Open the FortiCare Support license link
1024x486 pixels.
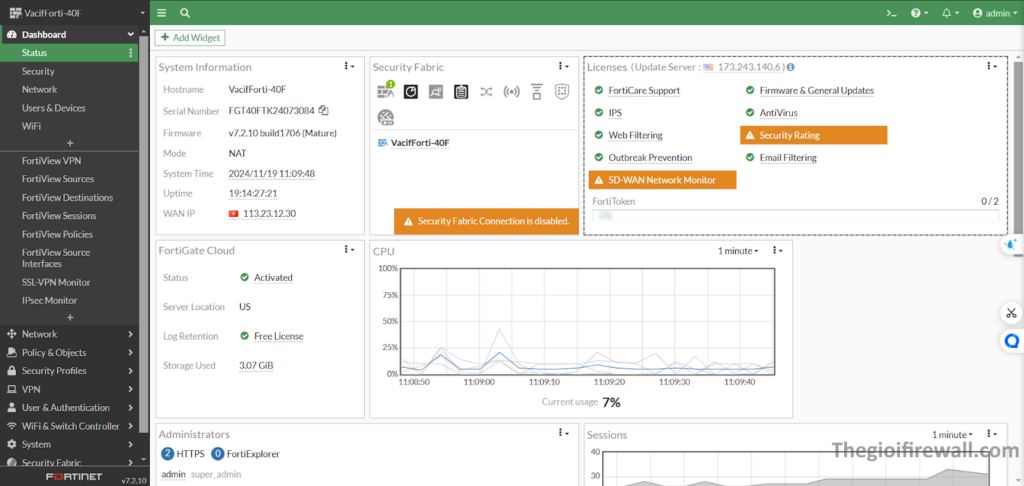pos(644,91)
